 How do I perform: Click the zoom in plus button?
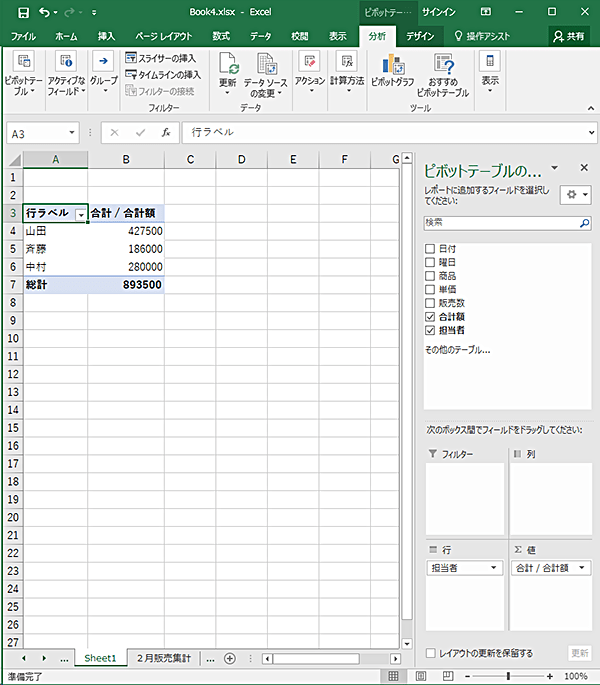[x=550, y=676]
